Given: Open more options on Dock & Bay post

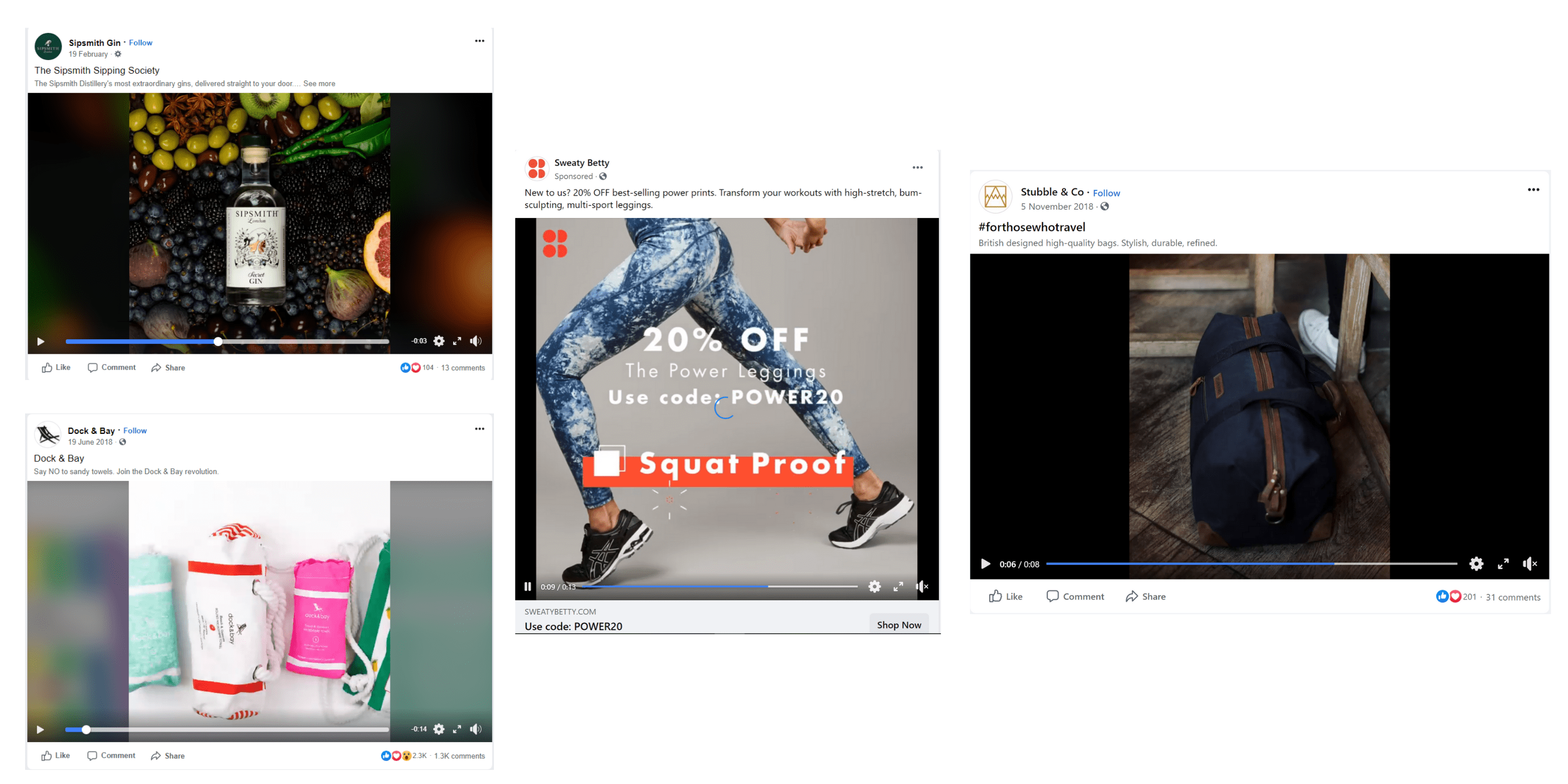Looking at the screenshot, I should 480,429.
